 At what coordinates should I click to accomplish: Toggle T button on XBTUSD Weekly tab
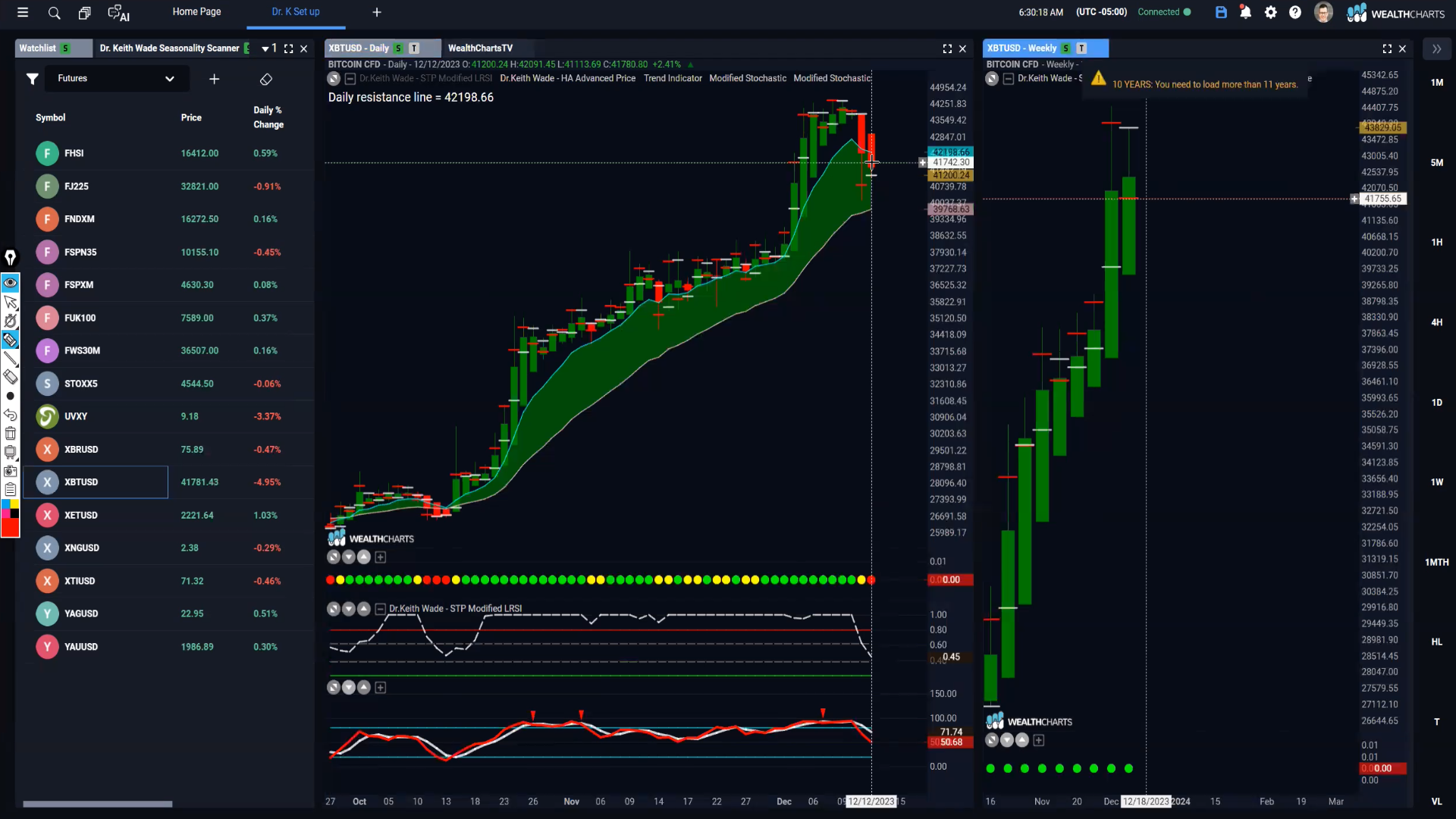[1081, 49]
